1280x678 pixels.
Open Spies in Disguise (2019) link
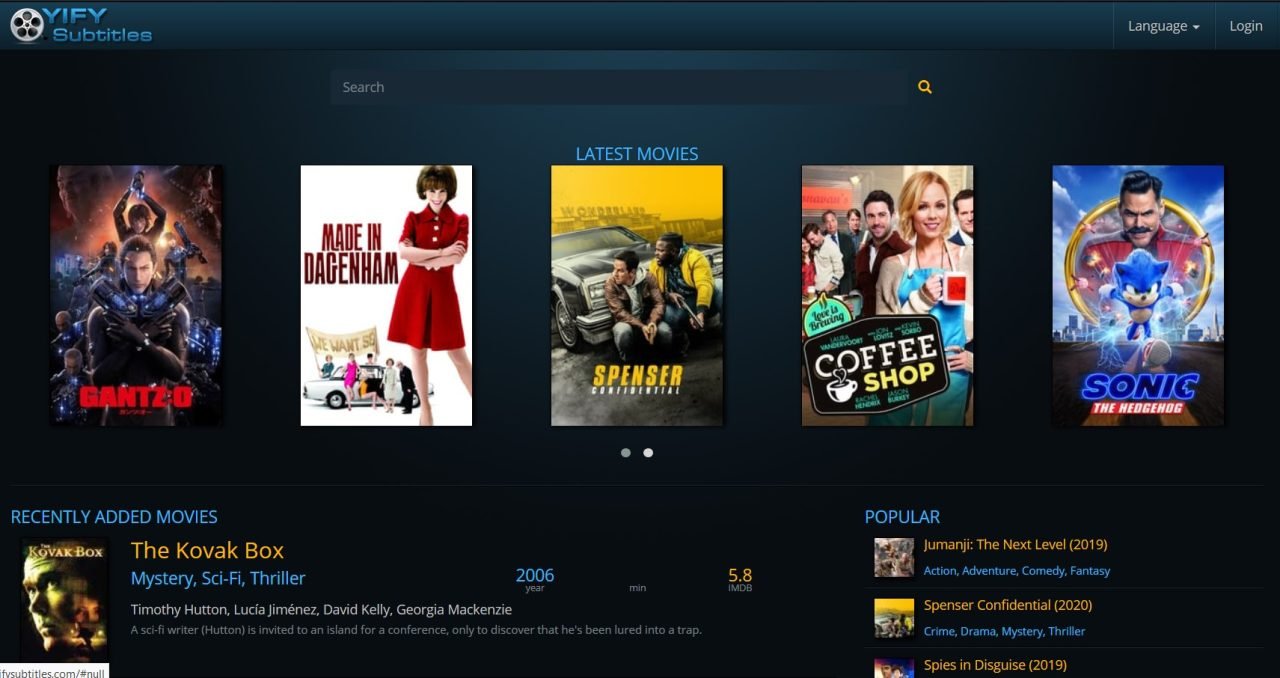[x=995, y=665]
